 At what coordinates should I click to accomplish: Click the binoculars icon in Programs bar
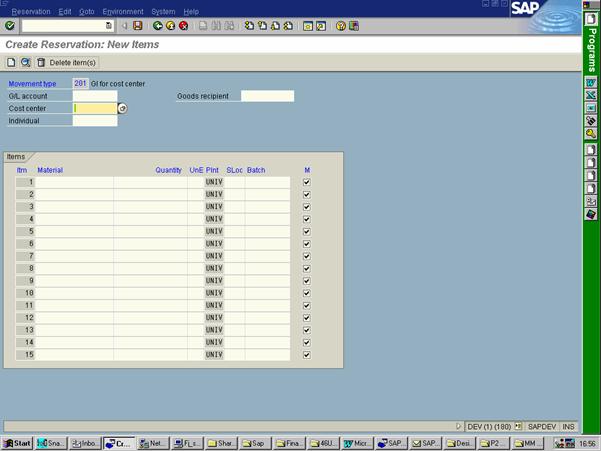591,121
